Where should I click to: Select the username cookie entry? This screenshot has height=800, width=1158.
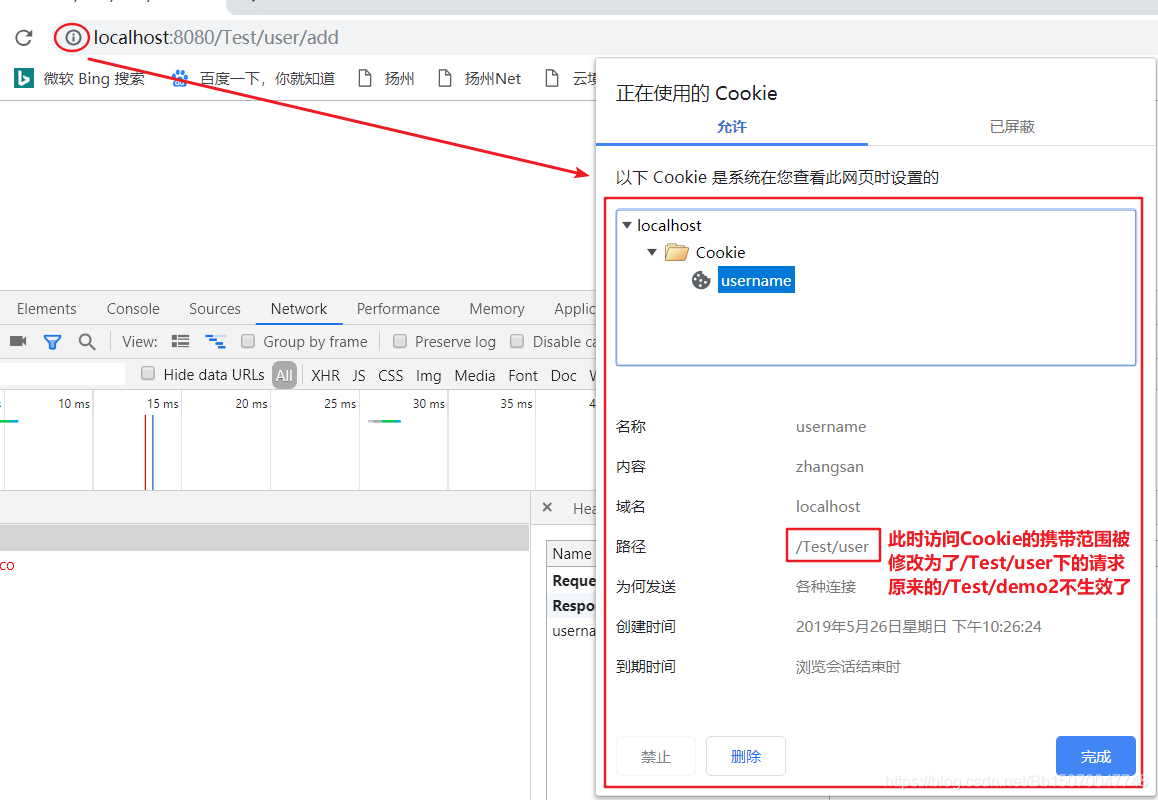click(756, 280)
